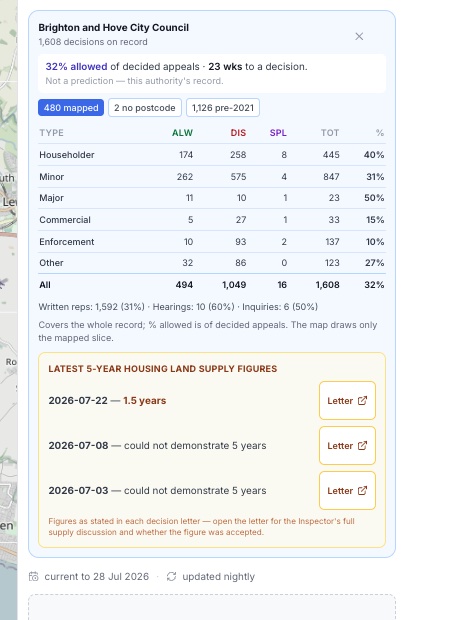Open the Letter for 2026-07-22
The width and height of the screenshot is (460, 620).
[347, 401]
